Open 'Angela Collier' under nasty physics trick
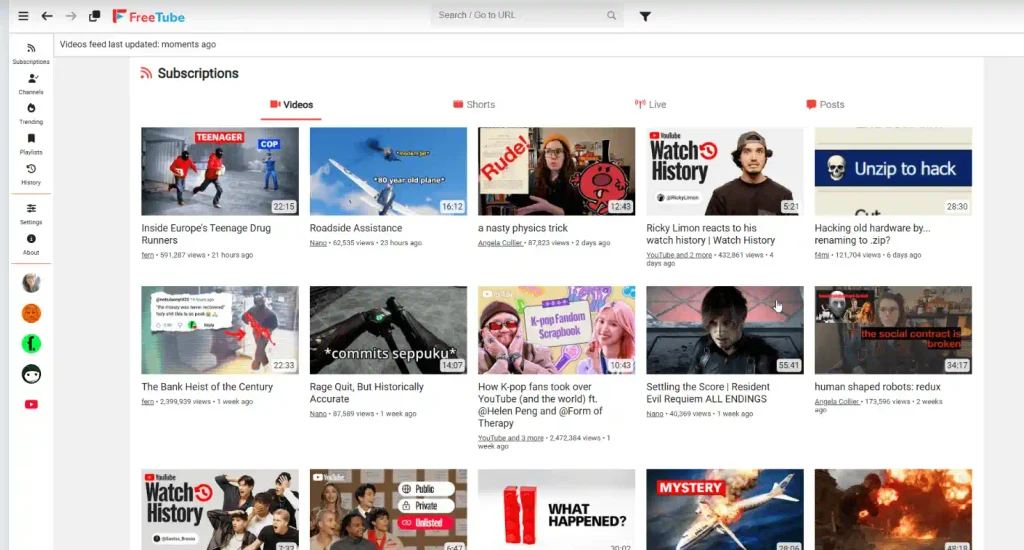Screen dimensions: 1024x550 pyautogui.click(x=500, y=243)
